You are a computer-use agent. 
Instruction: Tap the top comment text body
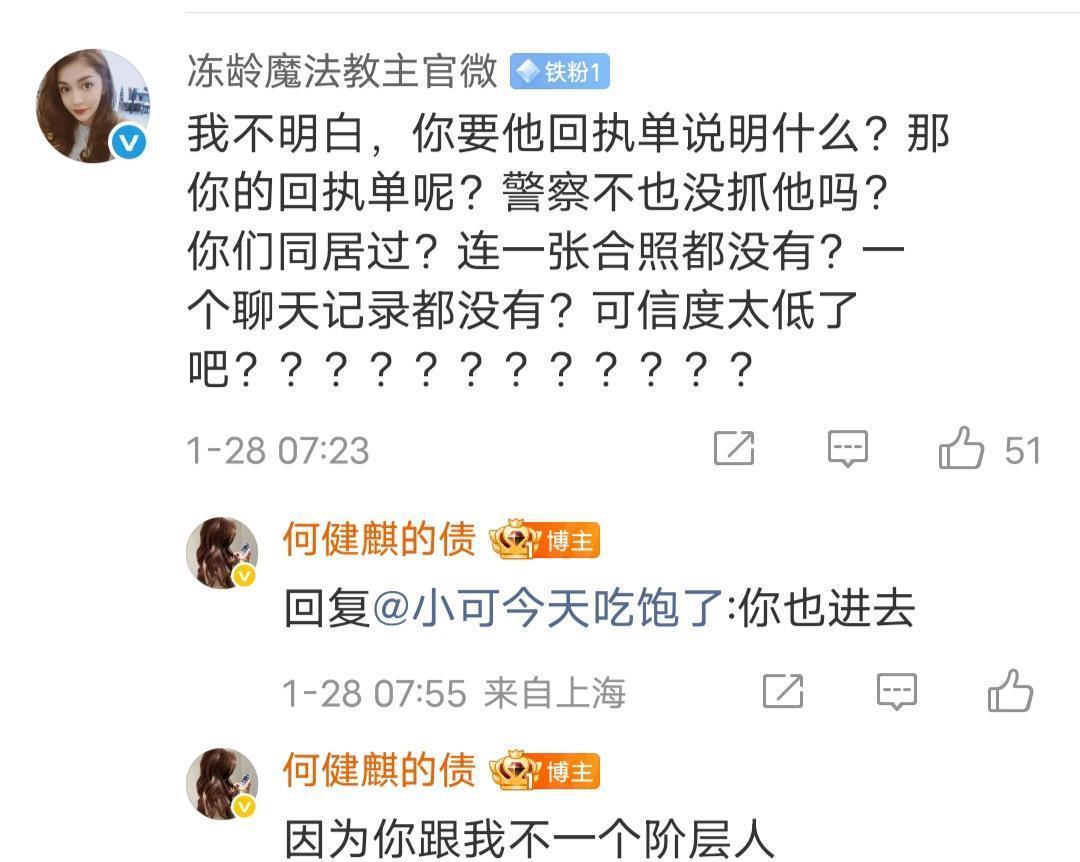568,251
